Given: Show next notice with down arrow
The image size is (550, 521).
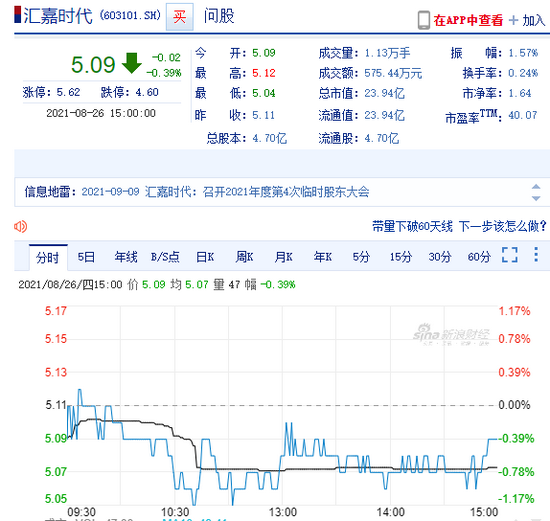Looking at the screenshot, I should 536,199.
